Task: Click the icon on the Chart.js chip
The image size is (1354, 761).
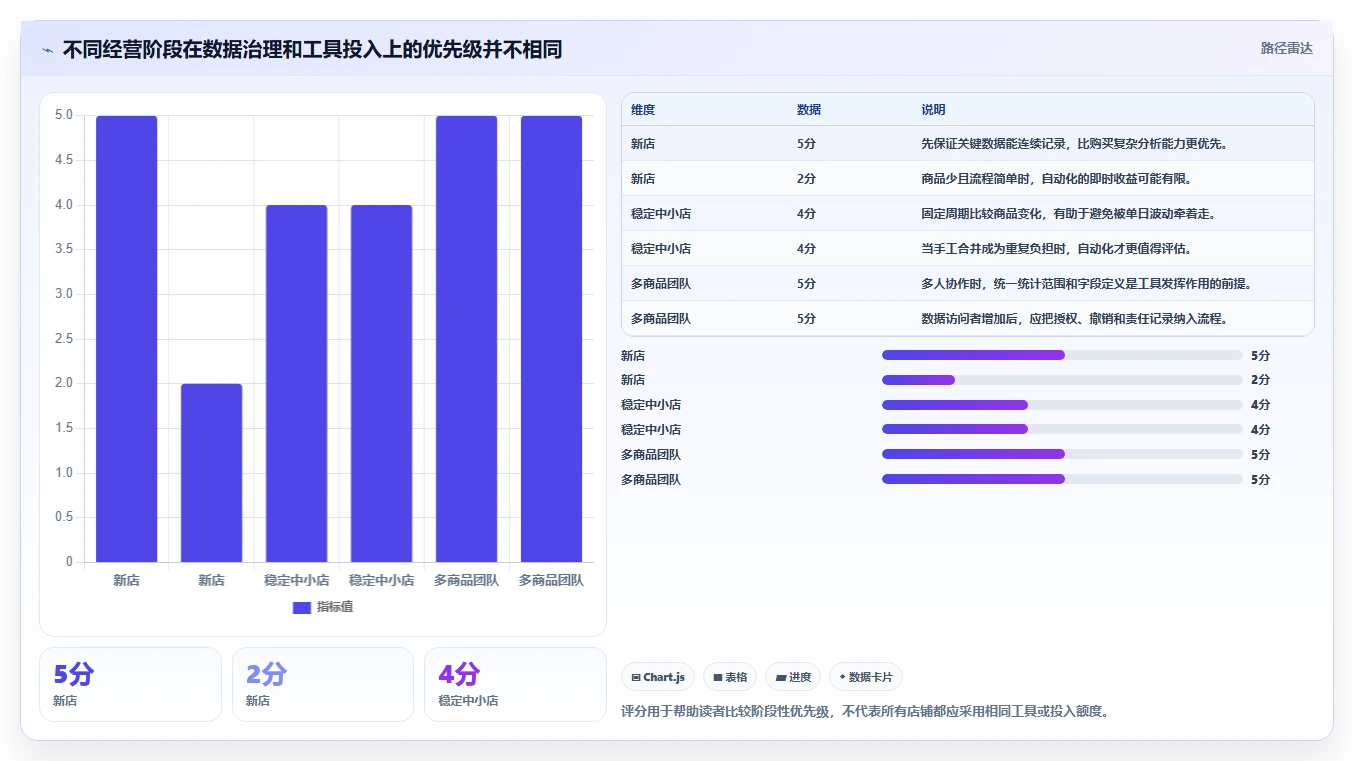Action: pyautogui.click(x=636, y=677)
